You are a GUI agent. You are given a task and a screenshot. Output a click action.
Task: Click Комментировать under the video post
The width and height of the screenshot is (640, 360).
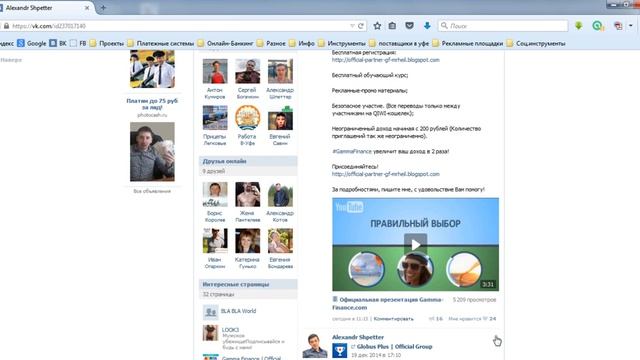393,319
